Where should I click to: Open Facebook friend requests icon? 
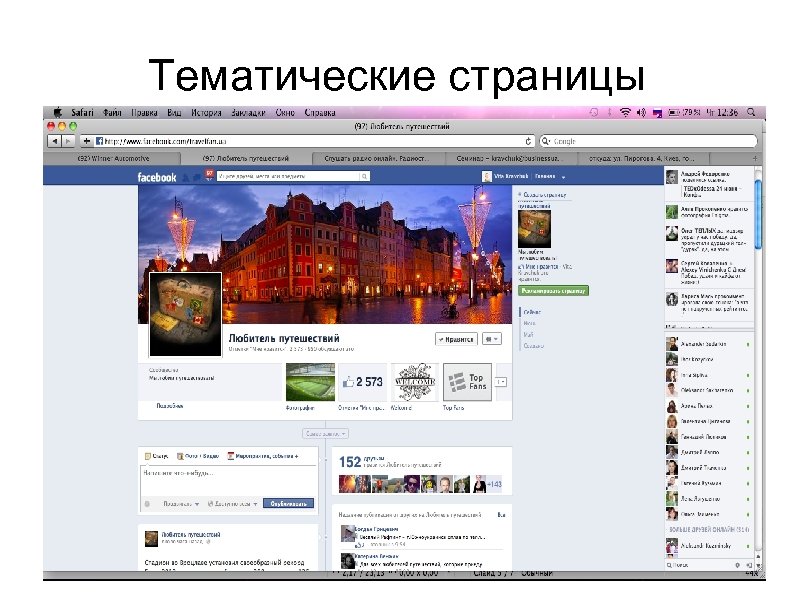click(x=186, y=177)
